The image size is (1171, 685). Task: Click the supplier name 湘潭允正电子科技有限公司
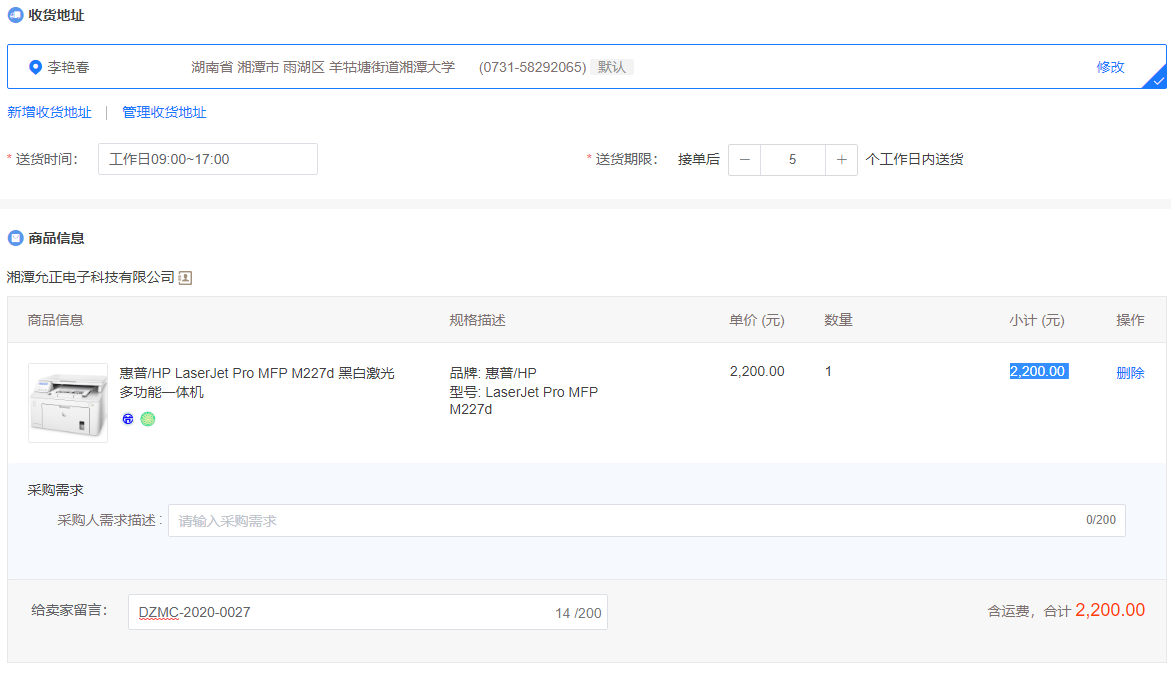point(90,277)
